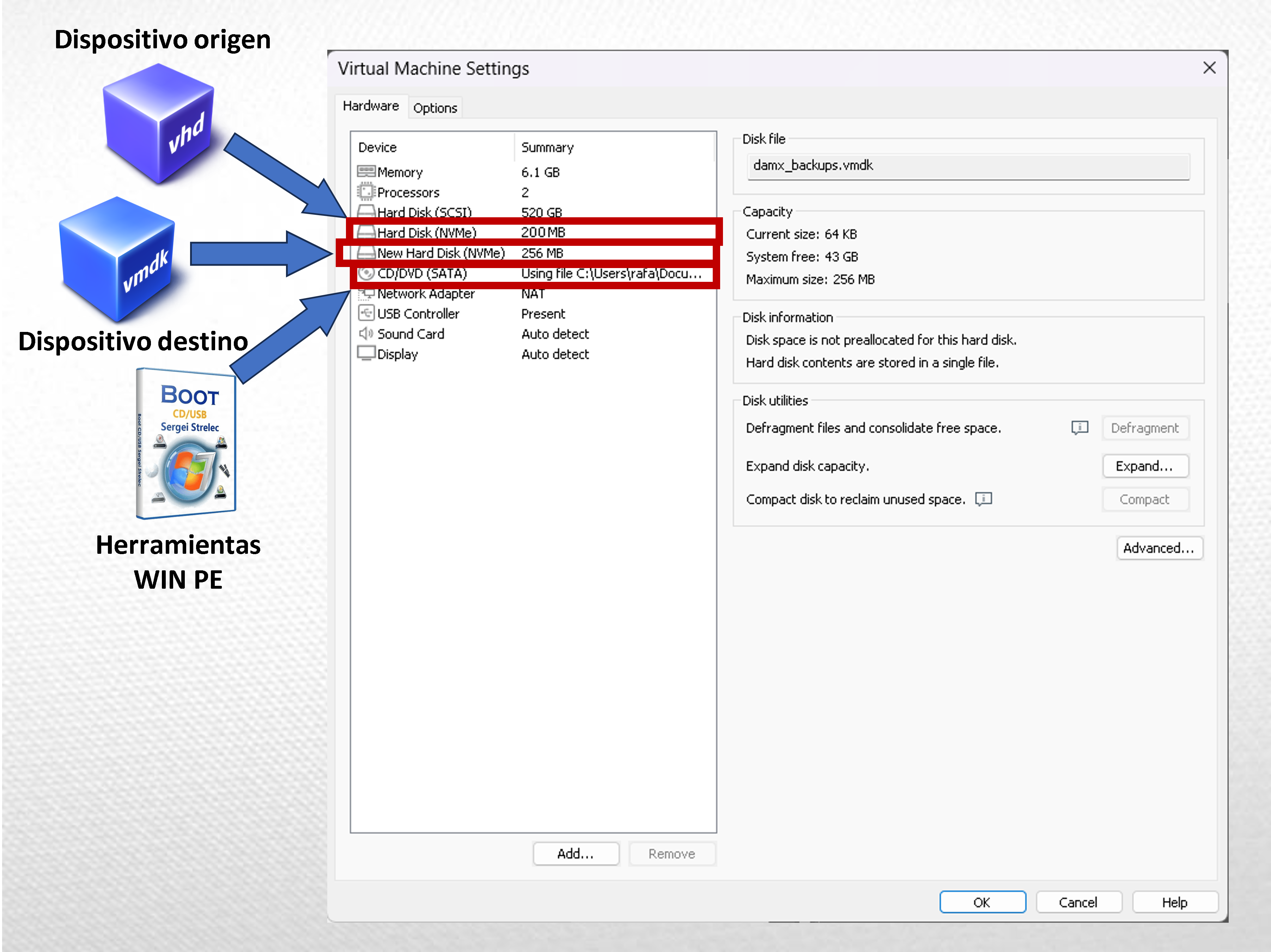The width and height of the screenshot is (1271, 952).
Task: Click the Compact disk info tooltip icon
Action: pos(983,499)
